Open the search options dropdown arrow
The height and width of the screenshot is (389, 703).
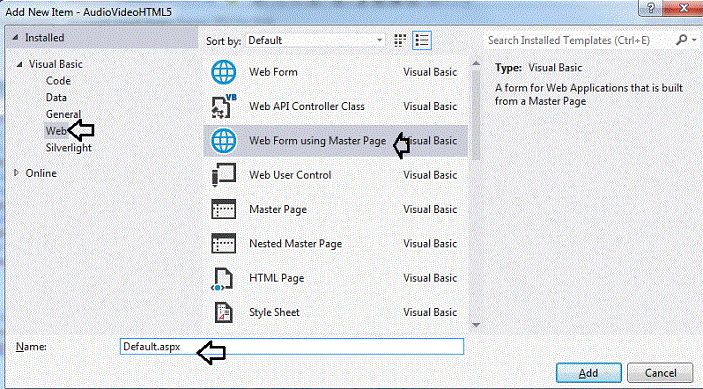[x=694, y=40]
